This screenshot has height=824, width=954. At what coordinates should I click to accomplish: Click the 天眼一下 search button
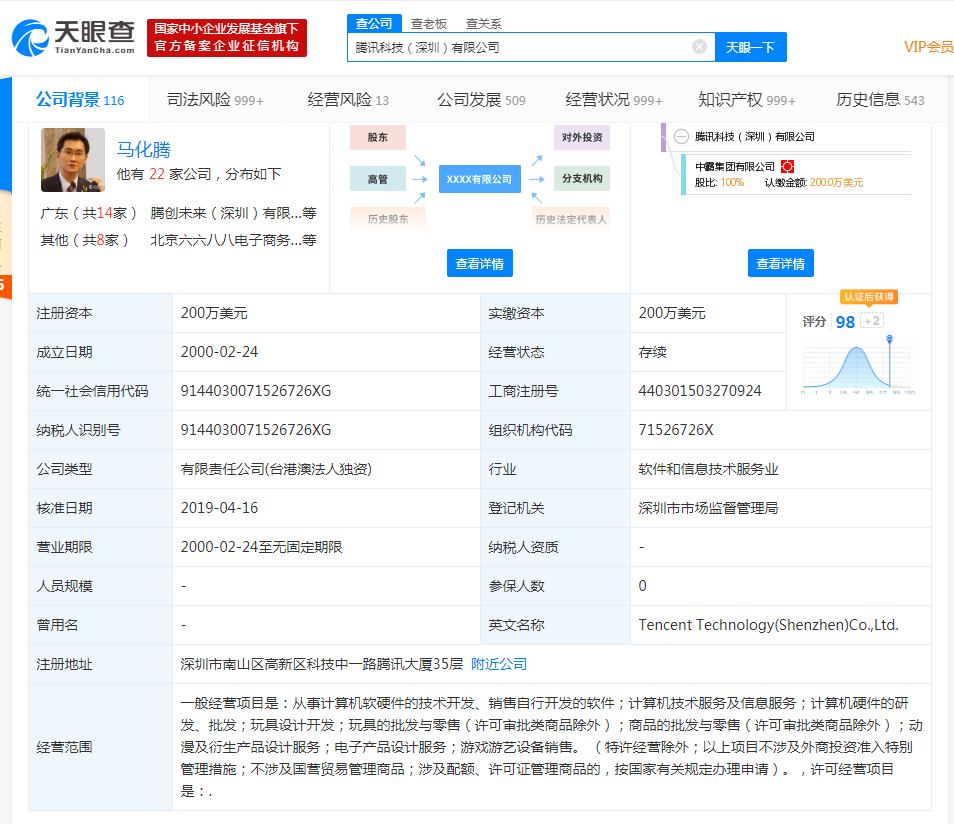750,47
